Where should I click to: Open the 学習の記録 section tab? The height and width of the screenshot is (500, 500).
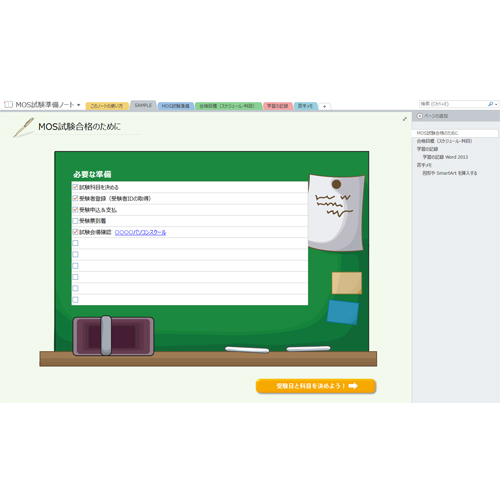pyautogui.click(x=278, y=106)
